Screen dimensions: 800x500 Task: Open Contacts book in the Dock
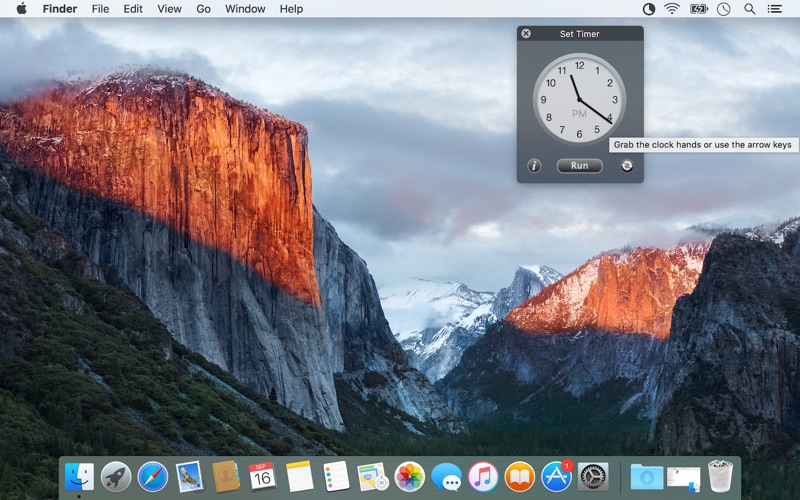click(x=226, y=477)
